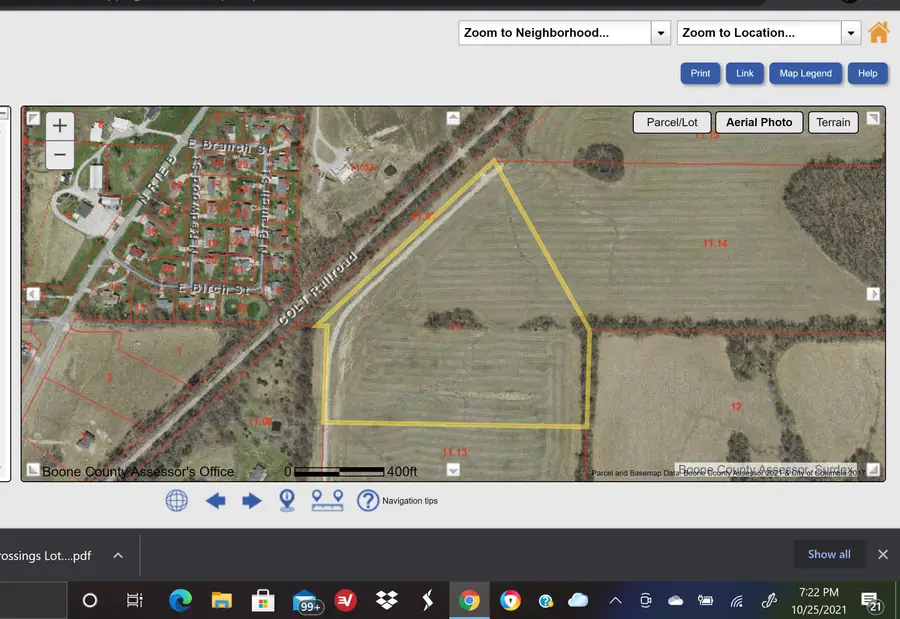Click the back navigation arrow below the map
900x619 pixels.
click(216, 500)
